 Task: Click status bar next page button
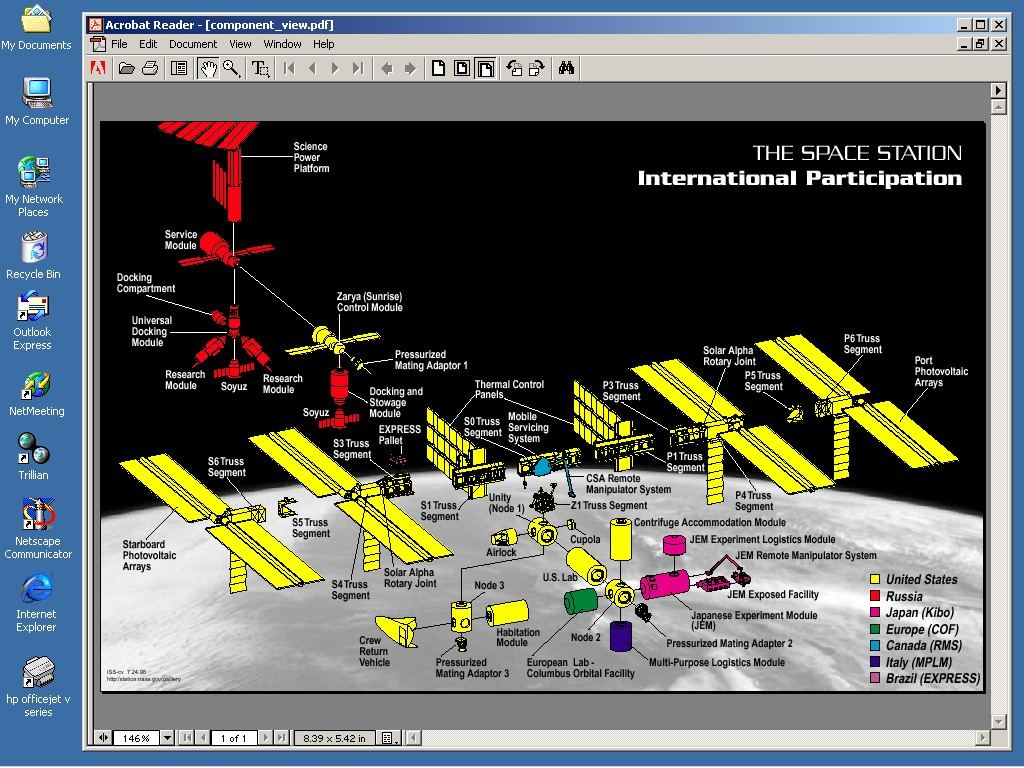pos(265,738)
